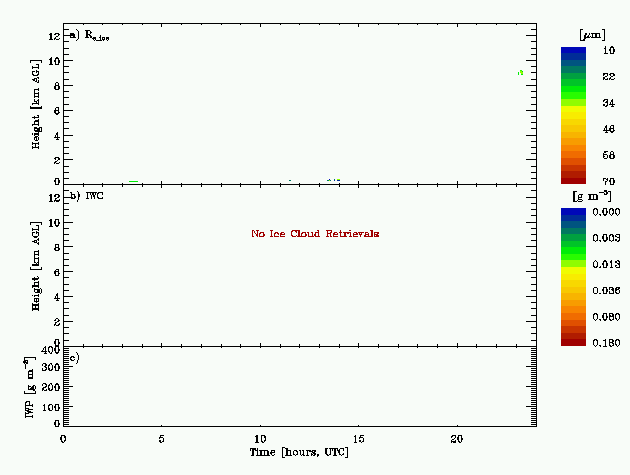Pick the yellow band of IWC colorbar

pyautogui.click(x=573, y=271)
